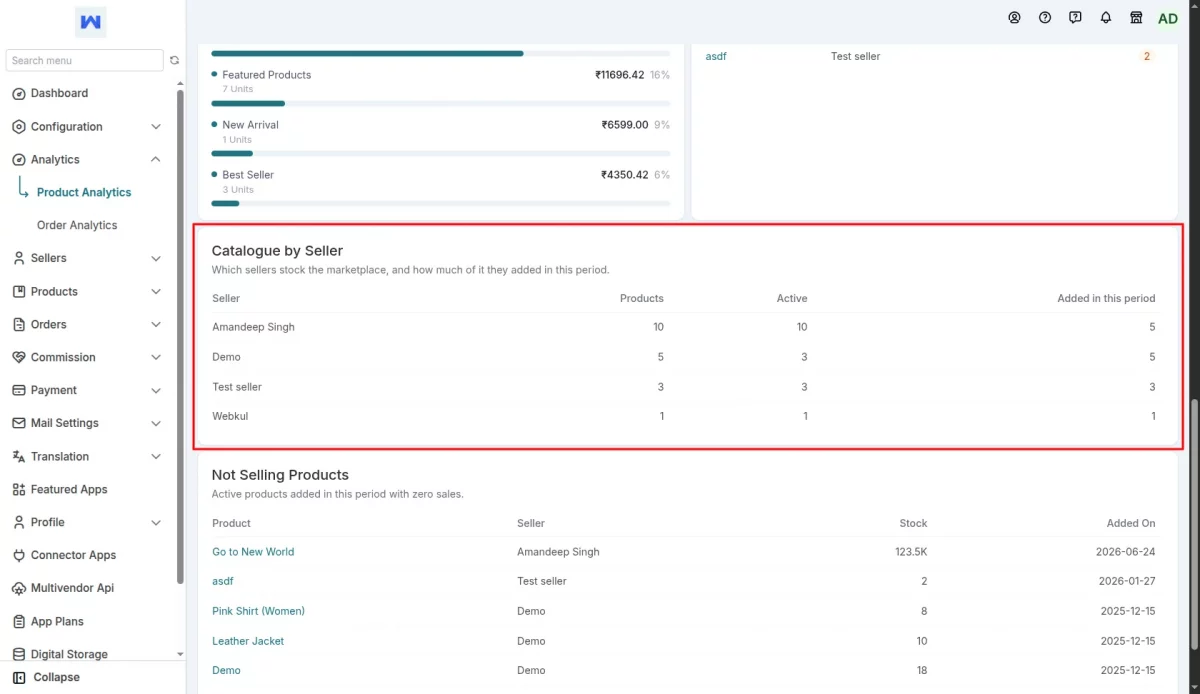Open the Pink Shirt (Women) product link
The width and height of the screenshot is (1200, 694).
tap(258, 611)
